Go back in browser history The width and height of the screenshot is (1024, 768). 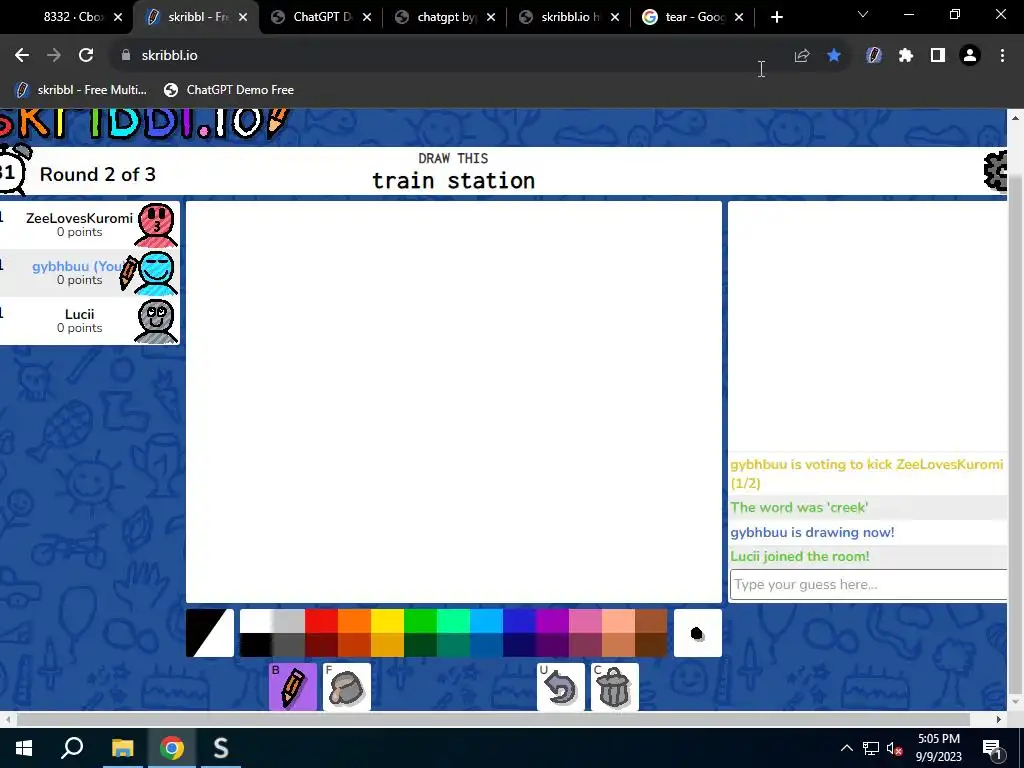point(22,56)
